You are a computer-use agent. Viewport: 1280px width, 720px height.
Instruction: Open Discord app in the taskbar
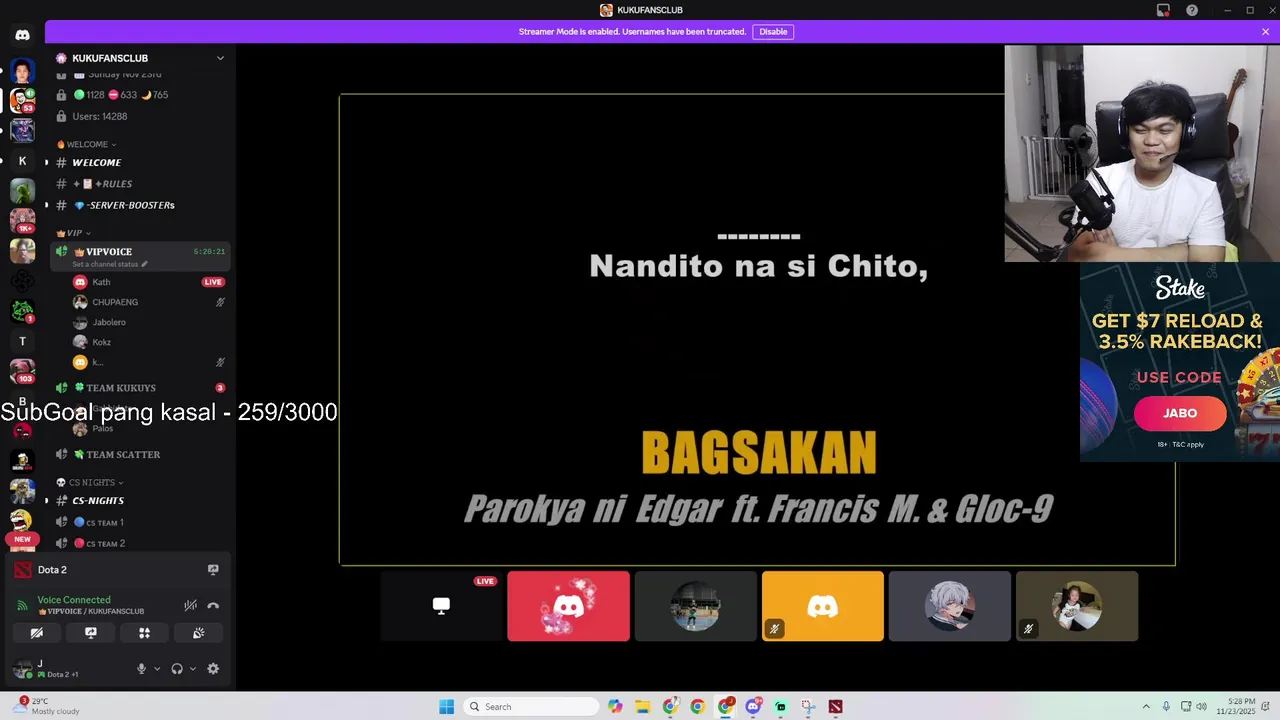click(753, 707)
